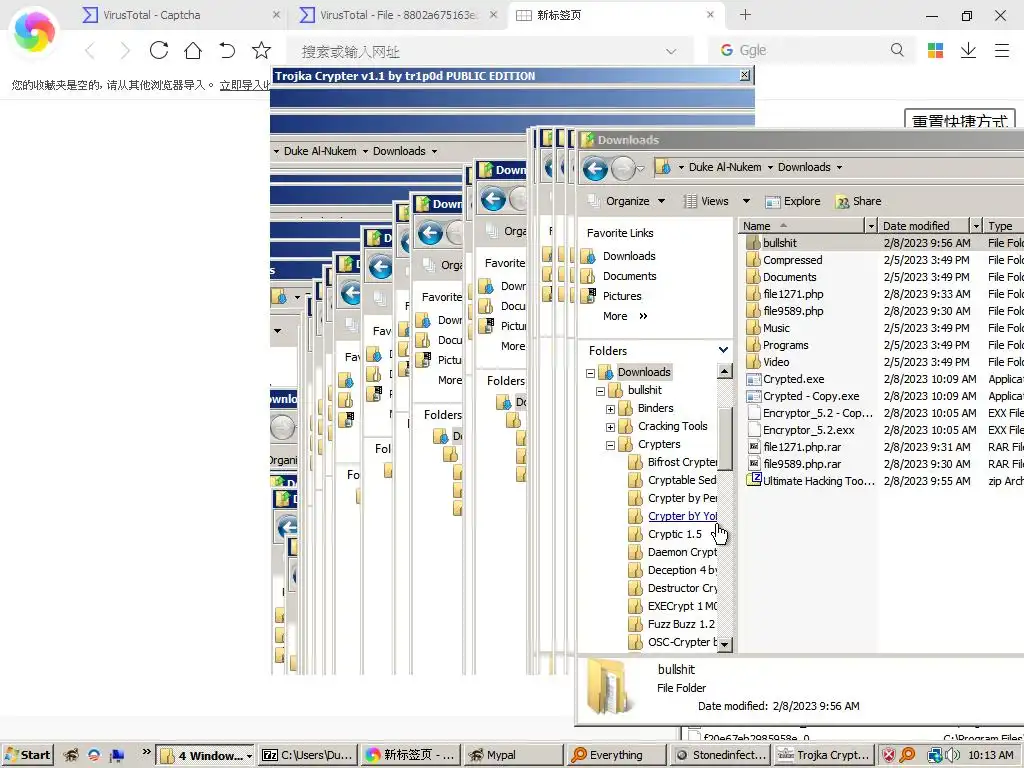
Task: Select the Crypted - Copy.exe file
Action: pos(810,396)
